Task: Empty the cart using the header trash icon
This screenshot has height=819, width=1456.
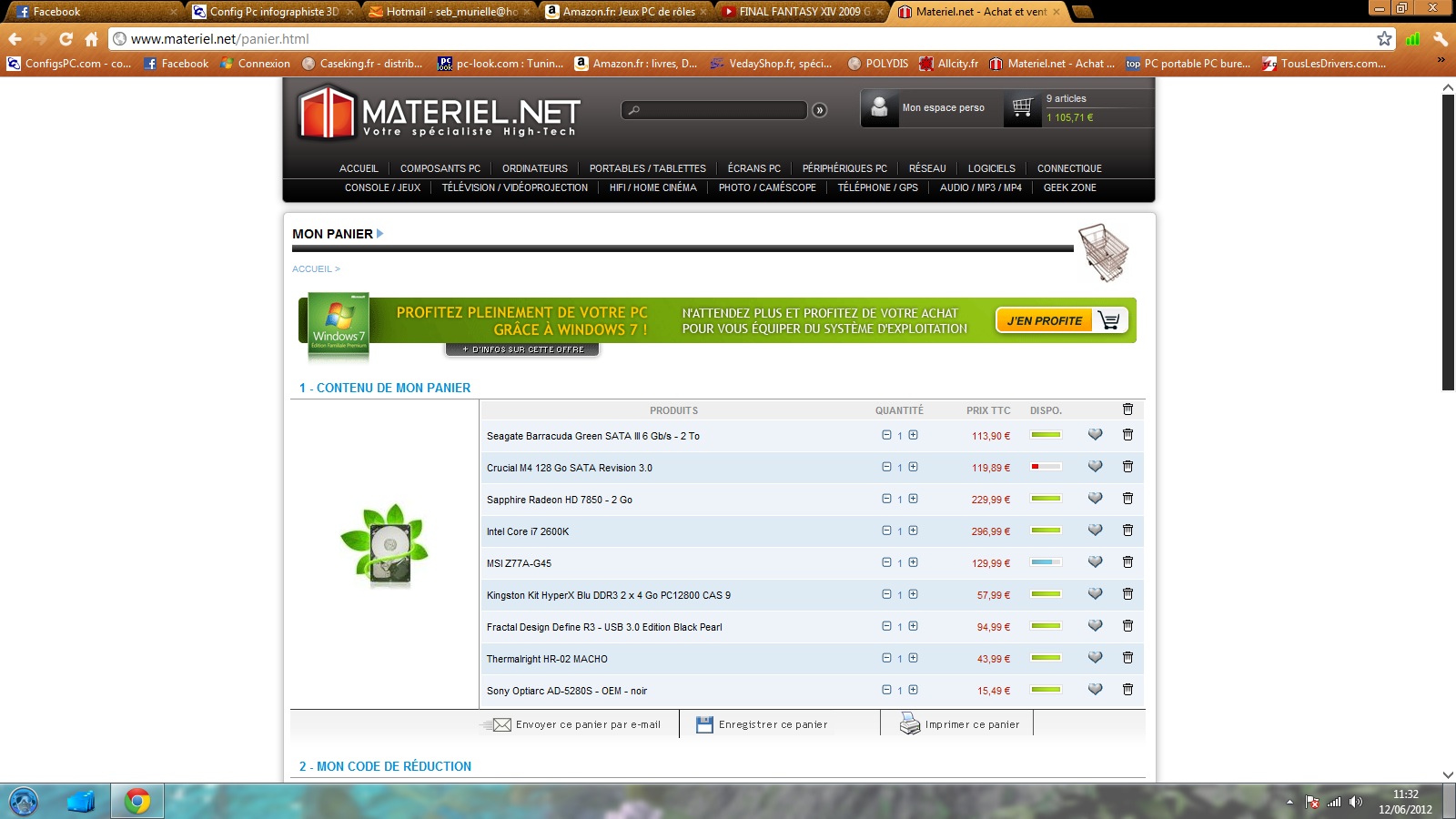Action: tap(1127, 409)
